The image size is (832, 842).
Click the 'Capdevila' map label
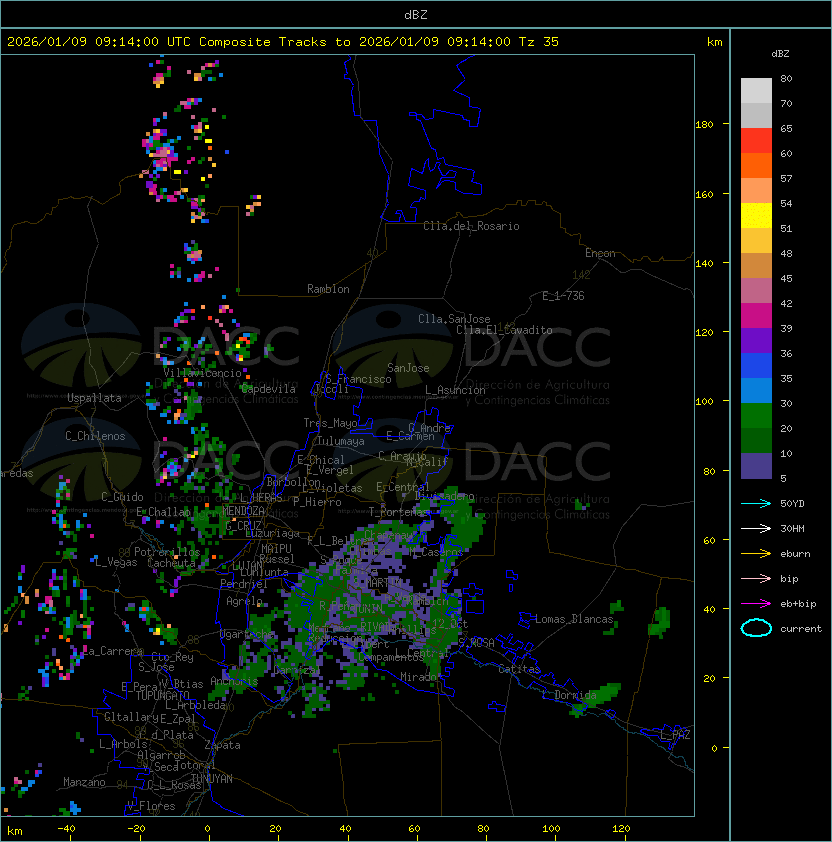point(269,389)
